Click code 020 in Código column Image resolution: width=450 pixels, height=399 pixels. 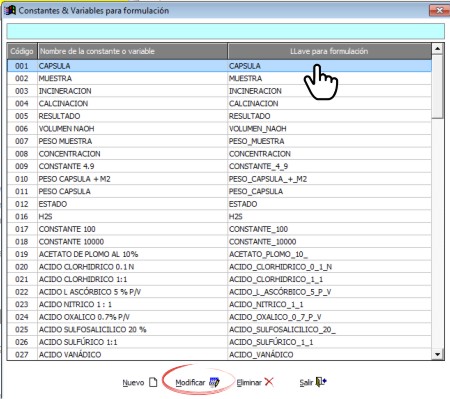coord(22,267)
